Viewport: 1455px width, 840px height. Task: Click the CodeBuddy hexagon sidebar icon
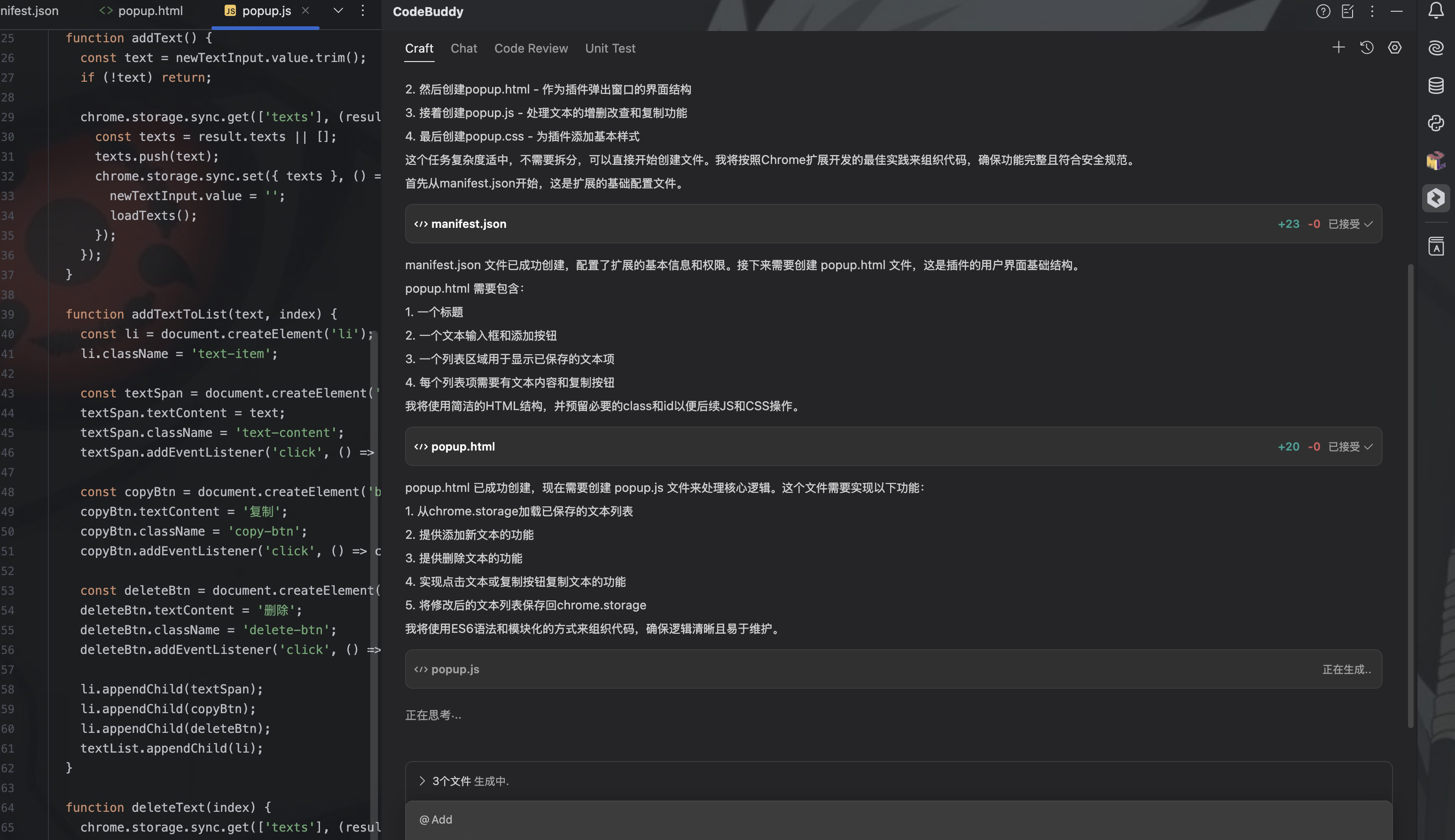click(1435, 198)
